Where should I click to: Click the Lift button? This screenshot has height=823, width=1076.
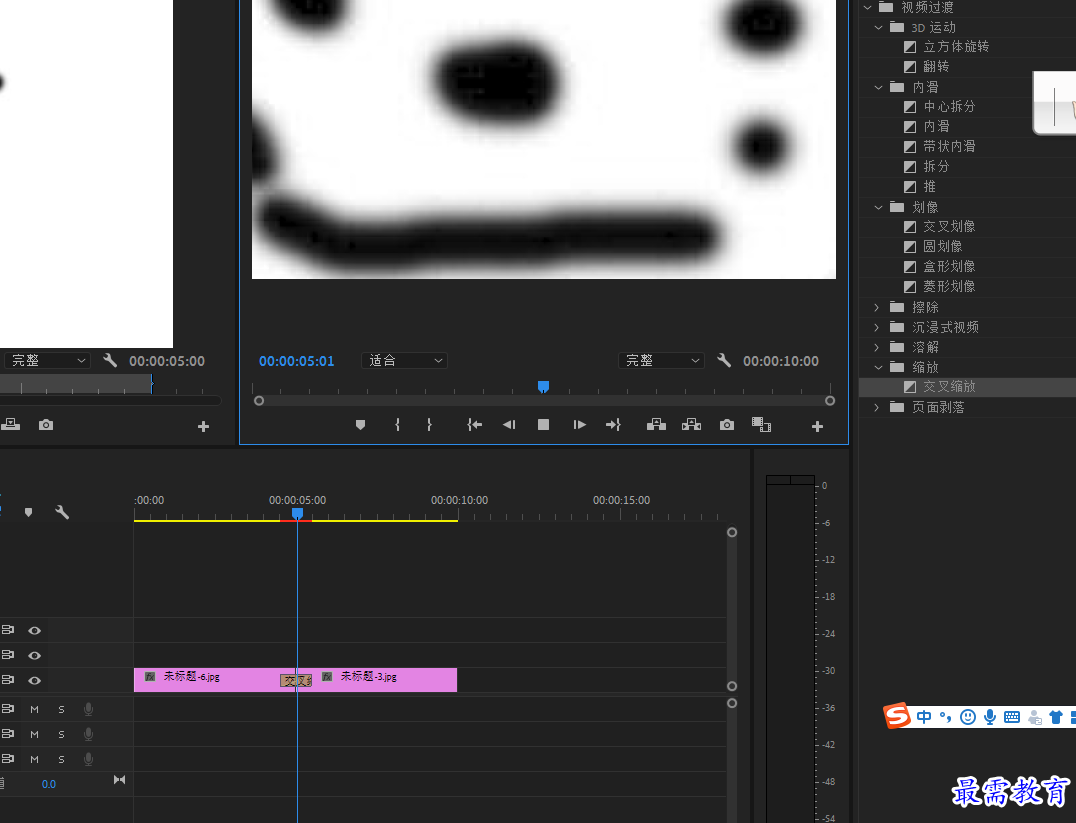click(x=656, y=425)
